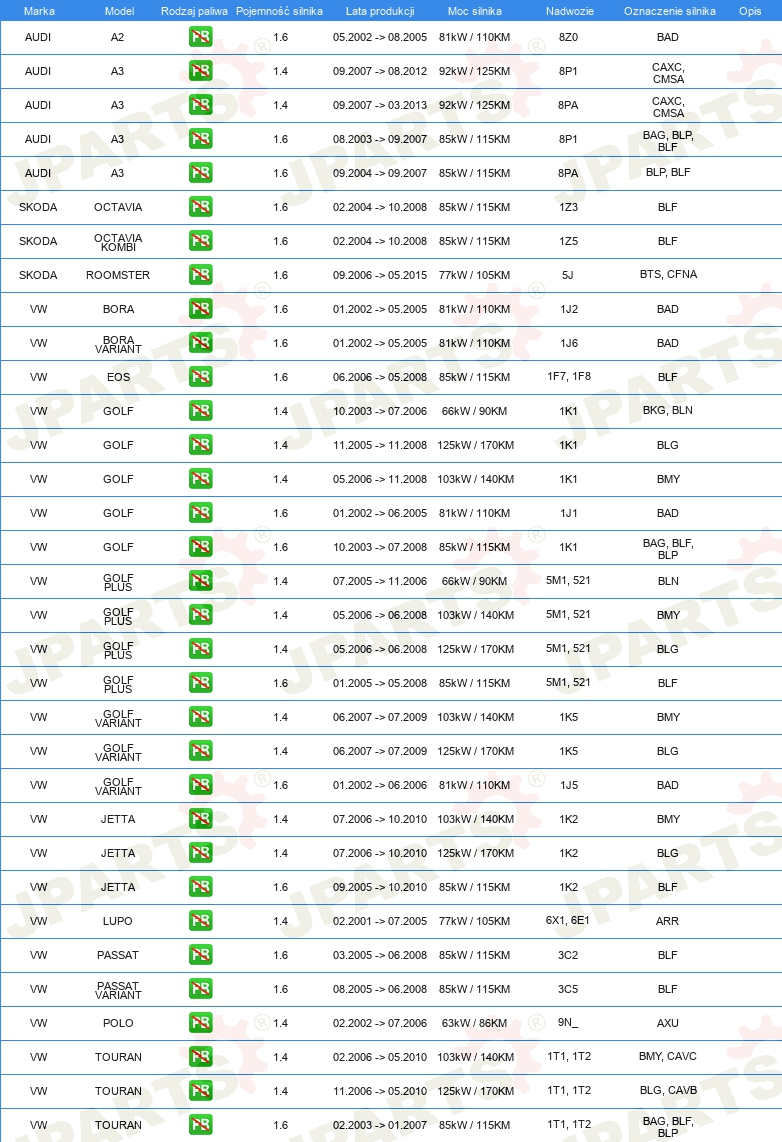Click the 'Oznaczenie silnika' column header
Image resolution: width=782 pixels, height=1142 pixels.
(670, 11)
